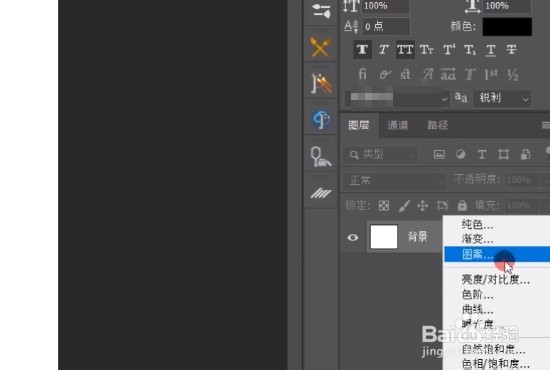This screenshot has width=550, height=370.
Task: Choose 色相/饱和度... from the menu
Action: tap(497, 364)
